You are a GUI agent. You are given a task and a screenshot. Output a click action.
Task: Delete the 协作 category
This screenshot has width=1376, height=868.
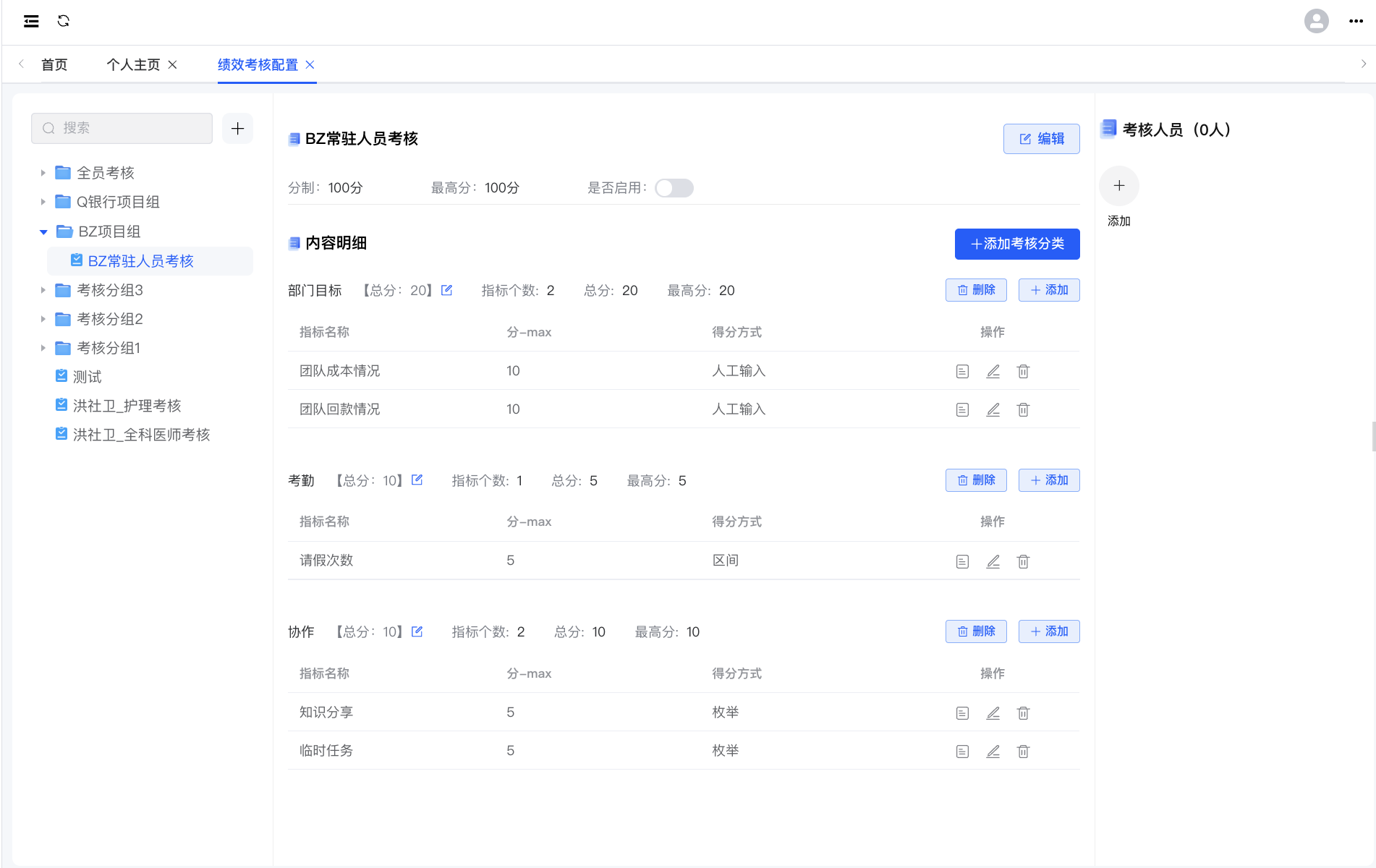pos(976,631)
